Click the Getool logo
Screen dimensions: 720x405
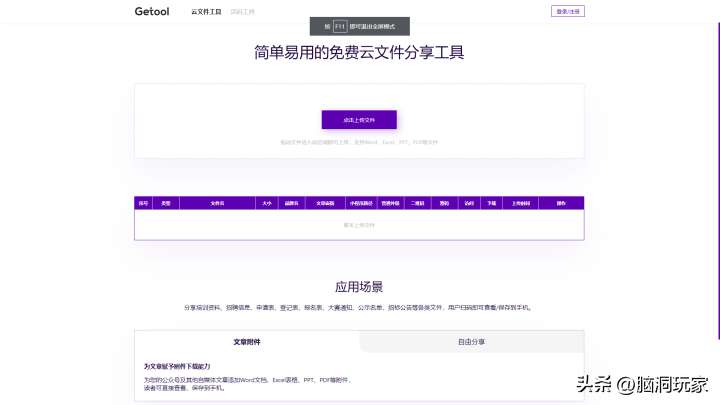pos(152,11)
